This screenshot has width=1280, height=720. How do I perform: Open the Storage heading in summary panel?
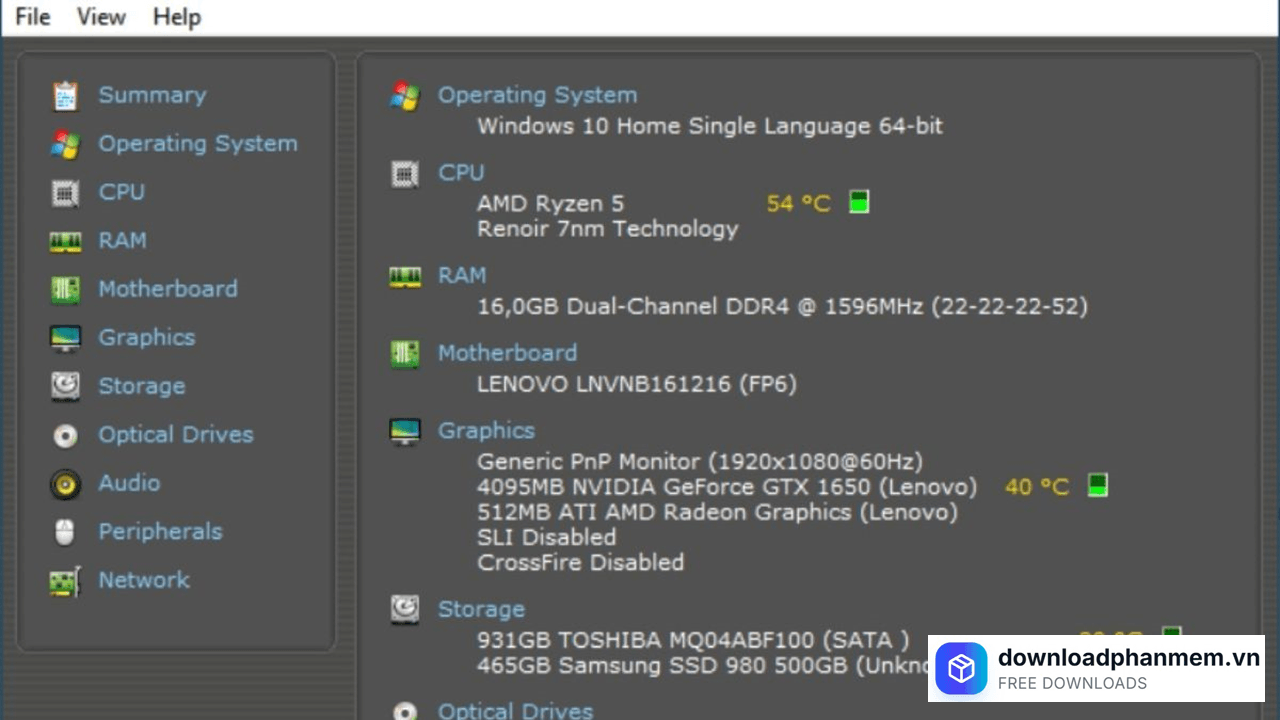click(x=481, y=609)
